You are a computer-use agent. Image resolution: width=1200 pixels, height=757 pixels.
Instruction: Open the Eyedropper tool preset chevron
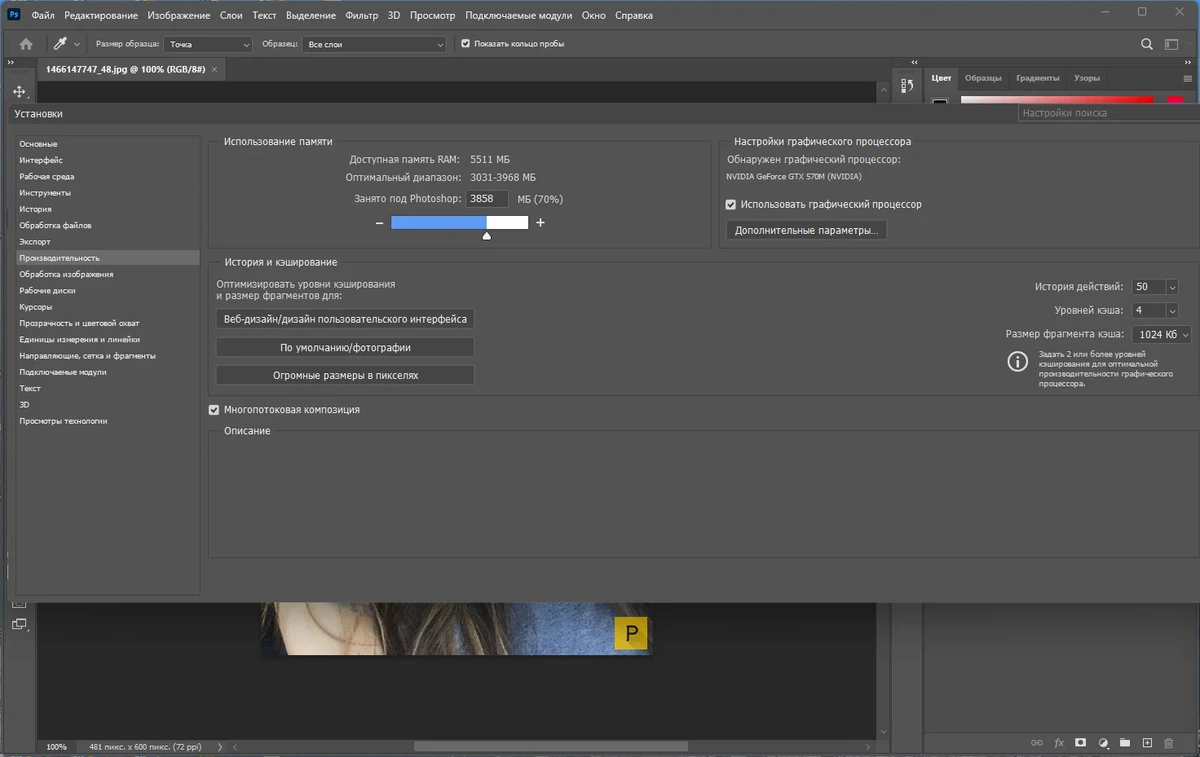tap(77, 44)
